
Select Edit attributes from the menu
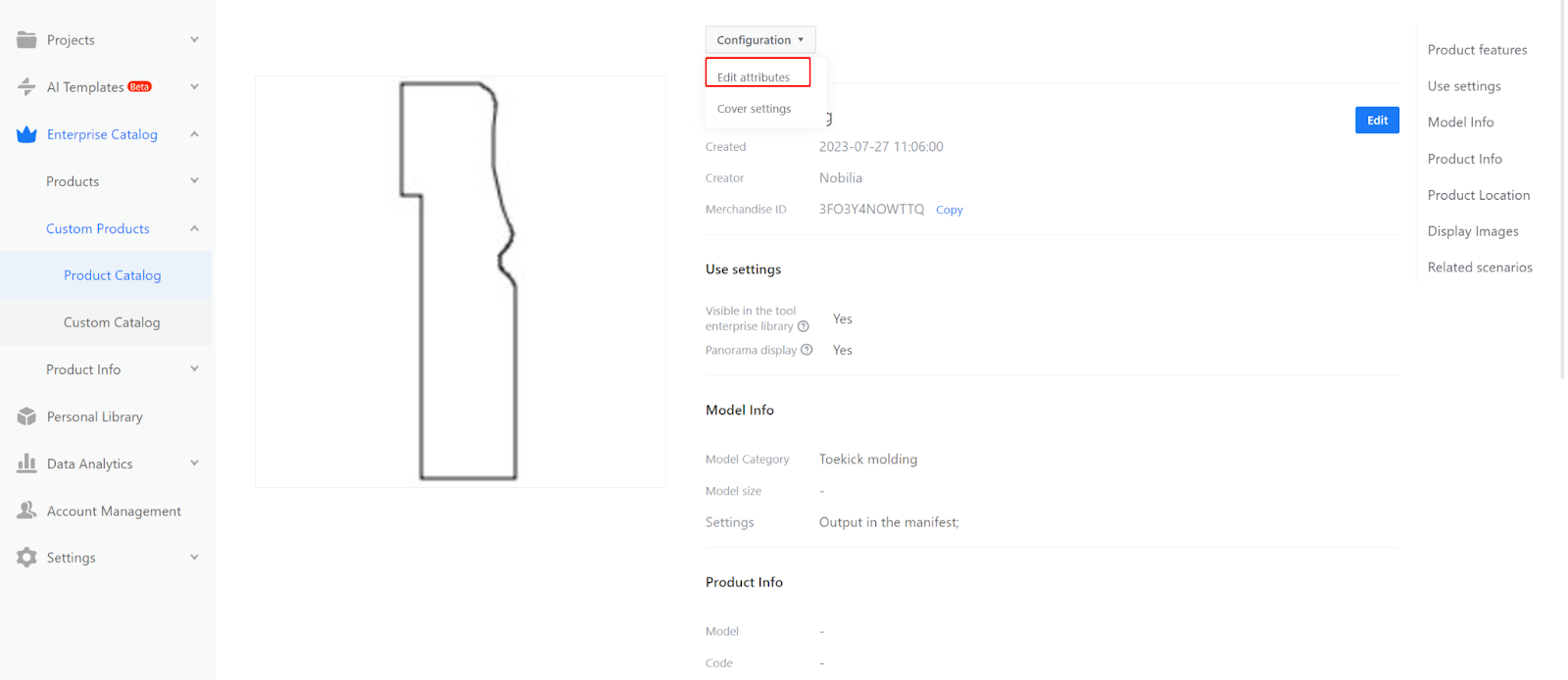[754, 77]
